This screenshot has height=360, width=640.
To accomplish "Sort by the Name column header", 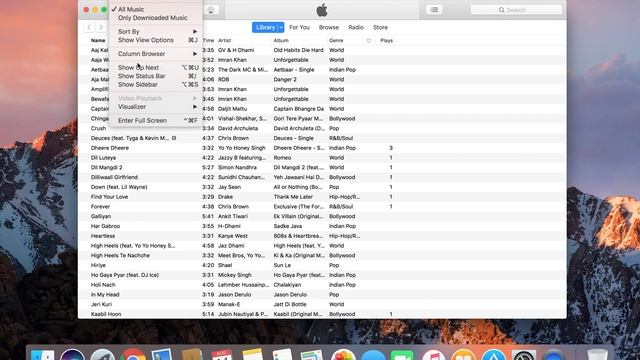I will pyautogui.click(x=98, y=40).
